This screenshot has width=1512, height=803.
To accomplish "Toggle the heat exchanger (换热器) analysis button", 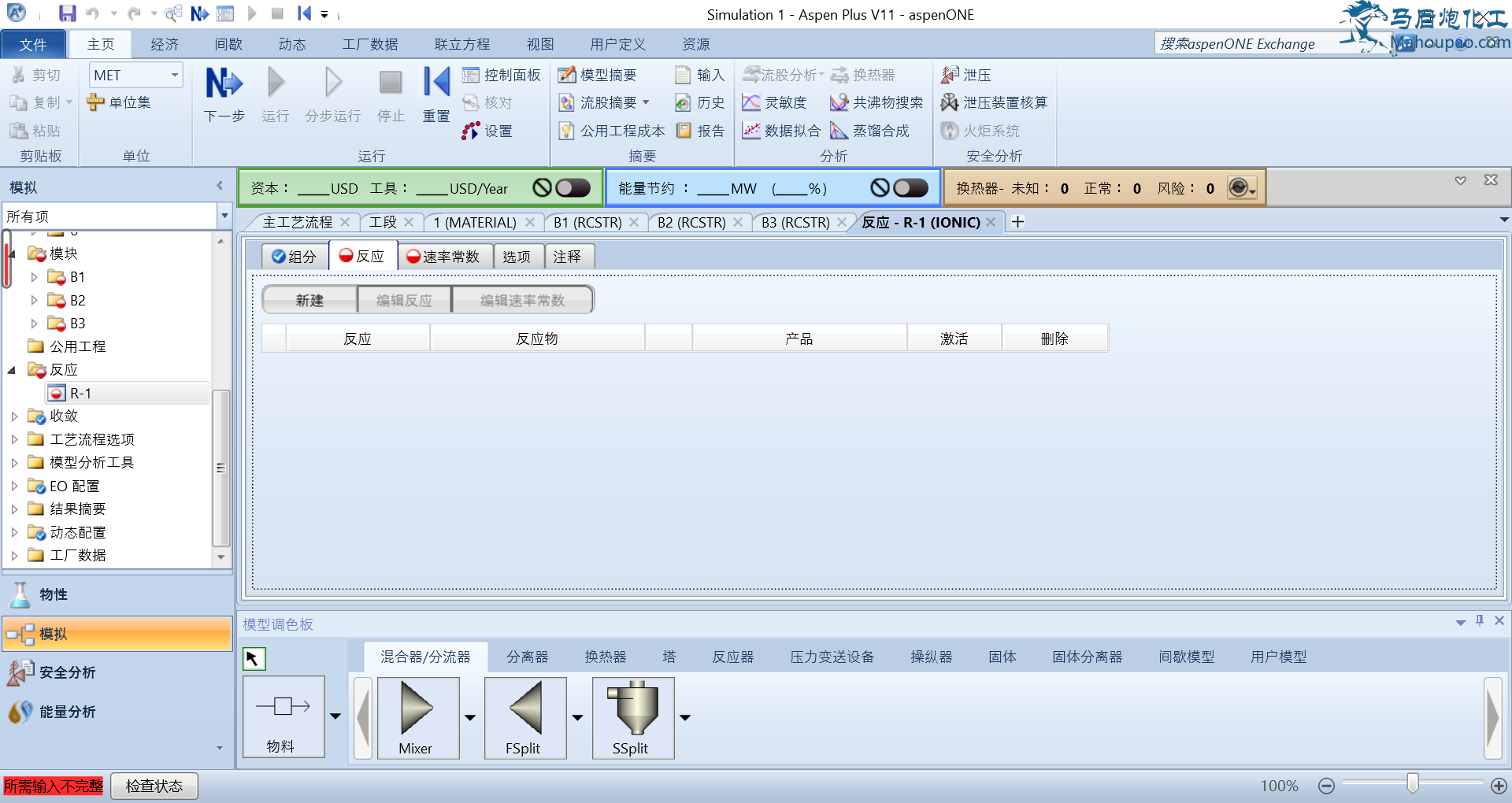I will (1242, 187).
